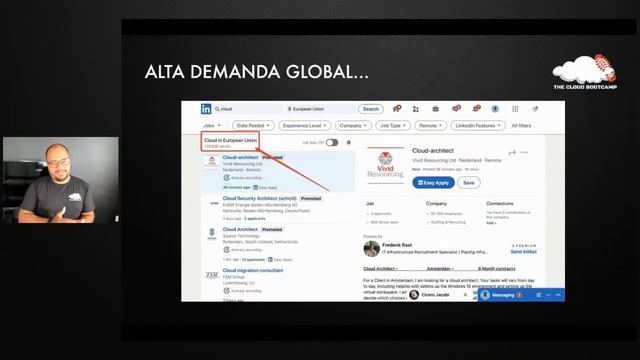Open the Frederik Rast name link
The width and height of the screenshot is (640, 360).
tap(397, 245)
